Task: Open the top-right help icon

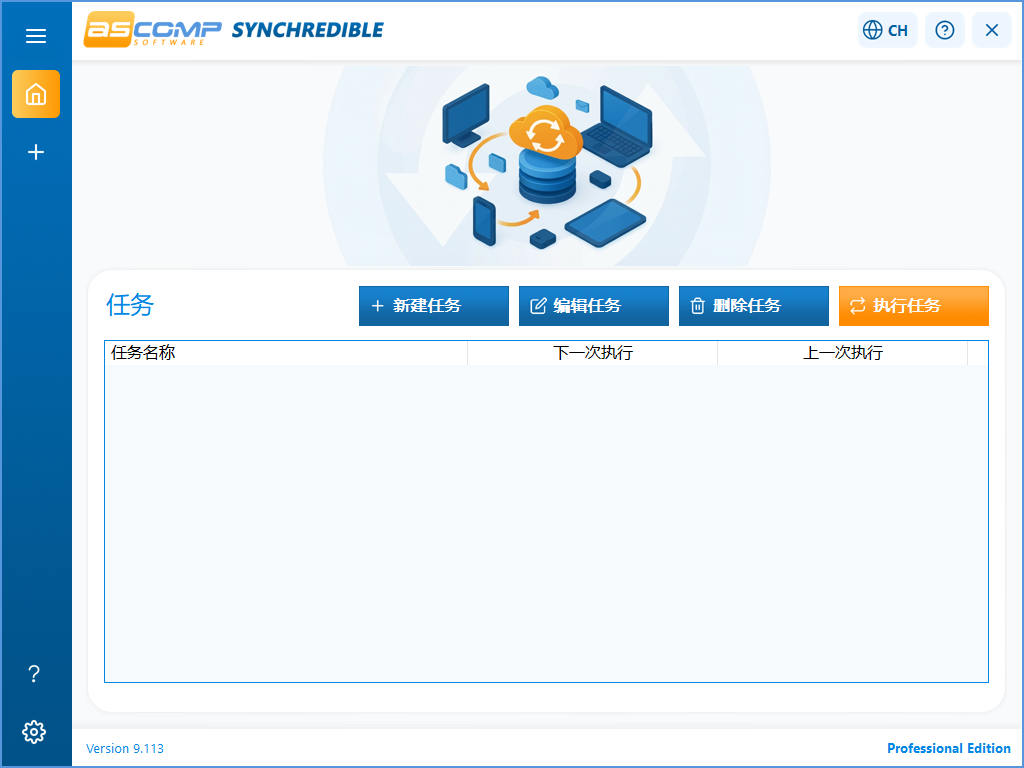Action: tap(944, 30)
